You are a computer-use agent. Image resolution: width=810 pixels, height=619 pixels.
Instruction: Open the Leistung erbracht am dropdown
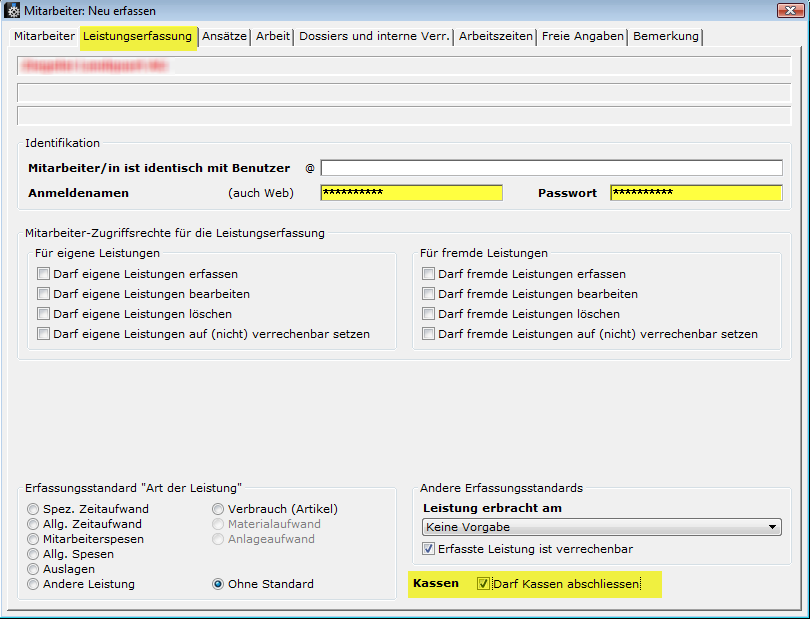602,527
